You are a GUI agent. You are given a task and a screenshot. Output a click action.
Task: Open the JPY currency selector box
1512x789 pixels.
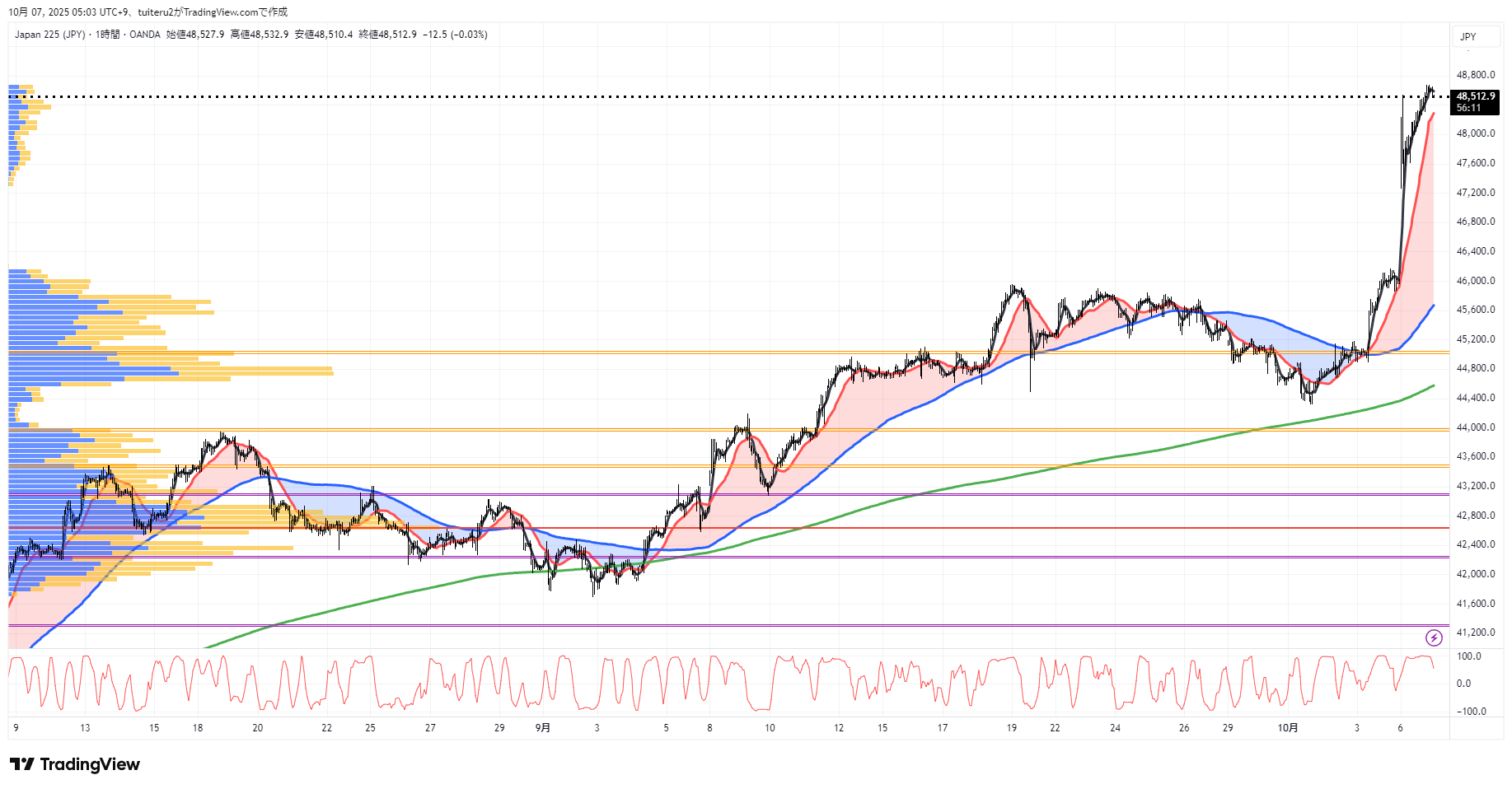[x=1475, y=36]
